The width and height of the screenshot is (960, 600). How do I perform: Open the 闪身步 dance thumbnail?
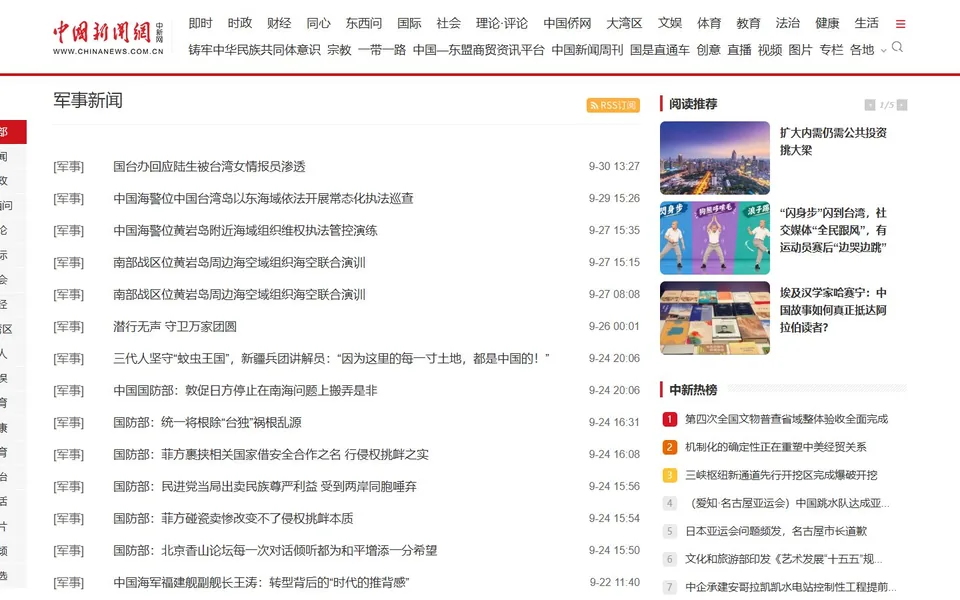(x=714, y=238)
